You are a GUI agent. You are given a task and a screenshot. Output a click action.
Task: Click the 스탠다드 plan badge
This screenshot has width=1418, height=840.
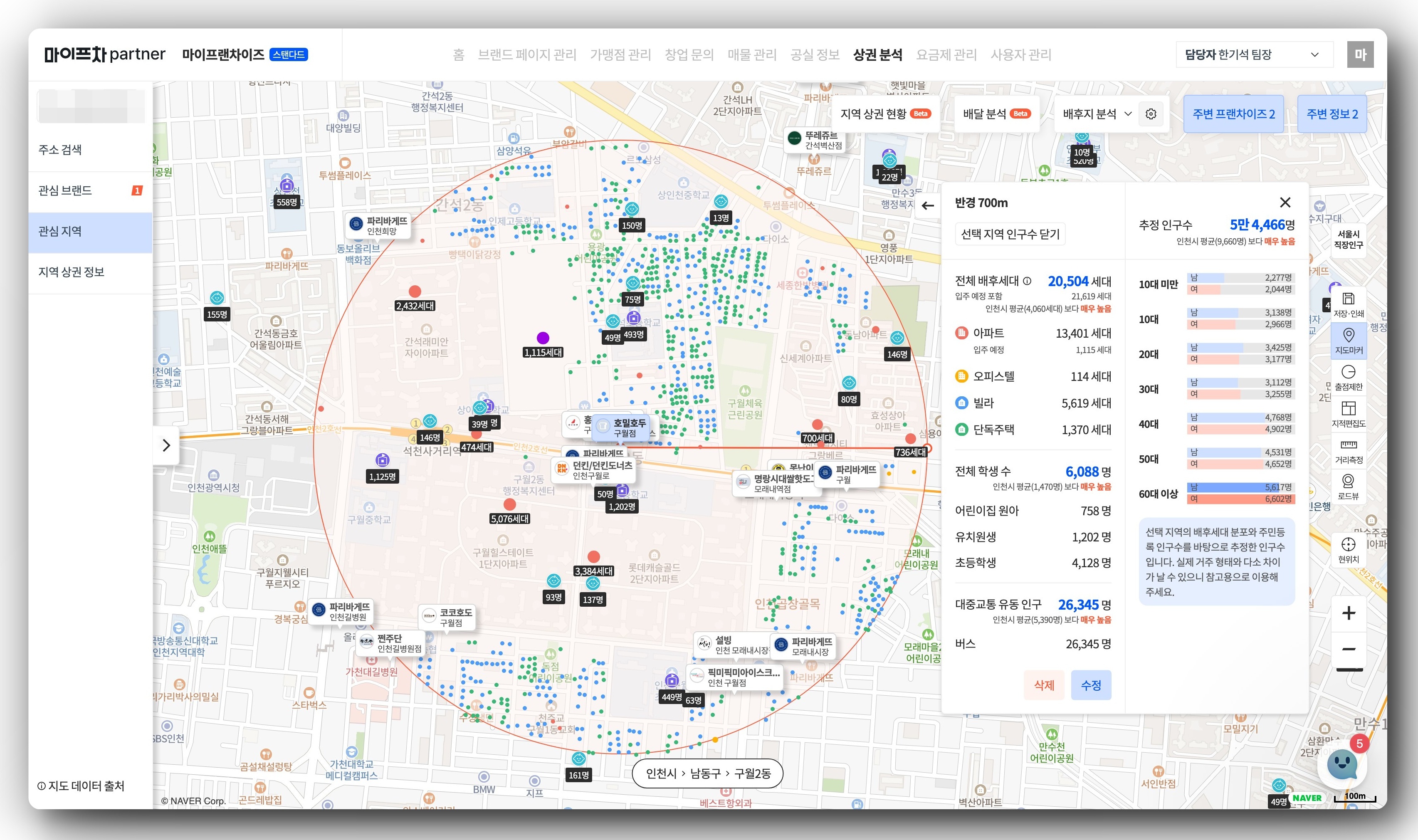point(289,54)
